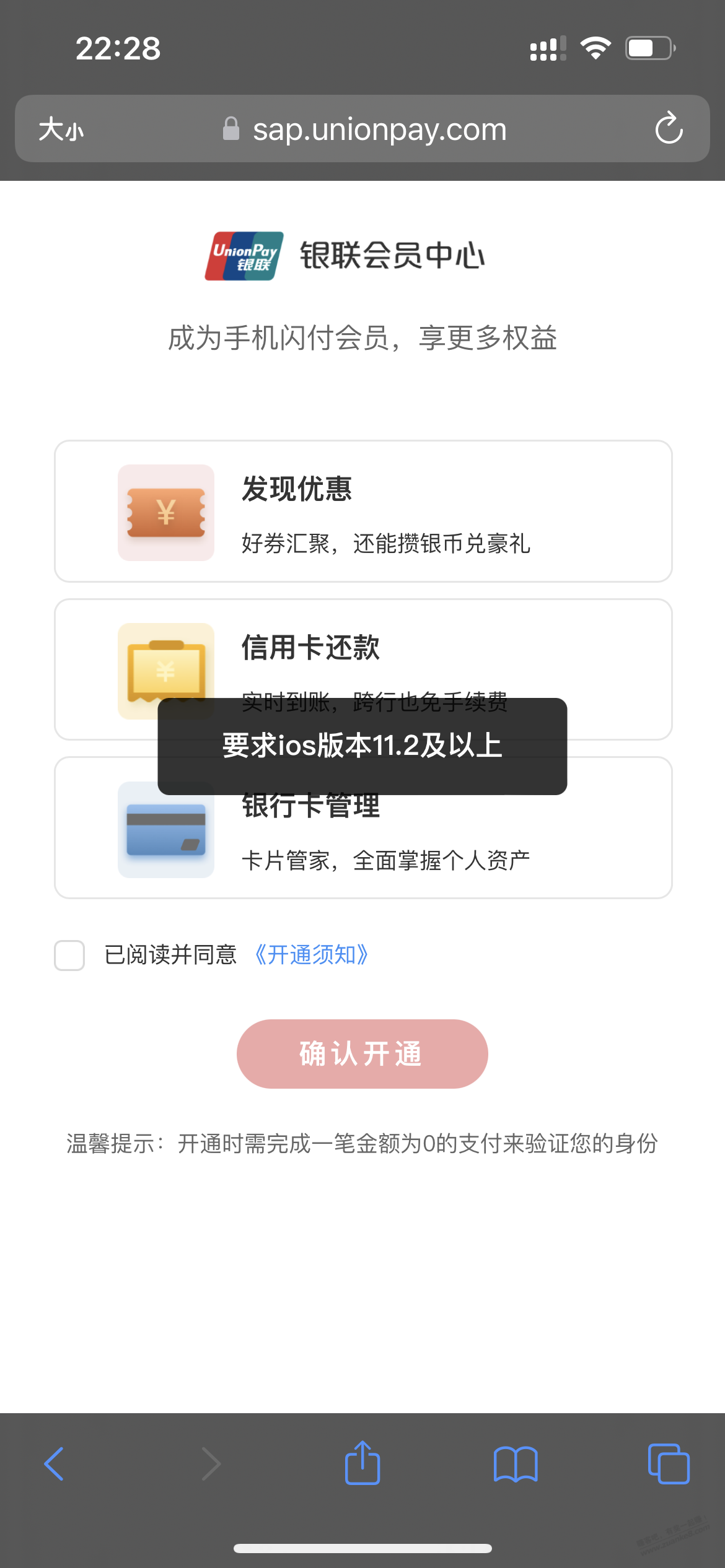Go back with Safari back arrow

55,1464
